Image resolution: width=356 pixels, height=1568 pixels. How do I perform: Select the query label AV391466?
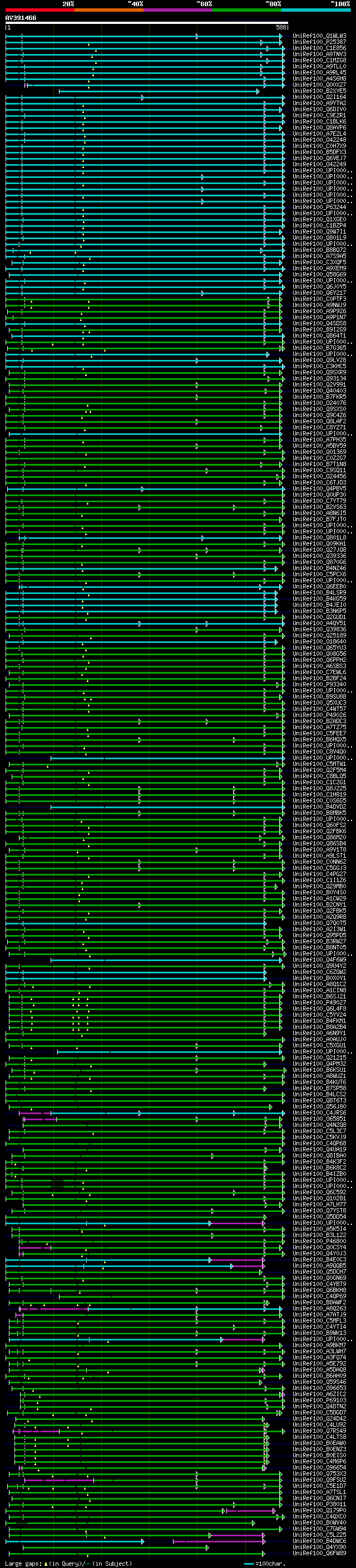pos(21,18)
